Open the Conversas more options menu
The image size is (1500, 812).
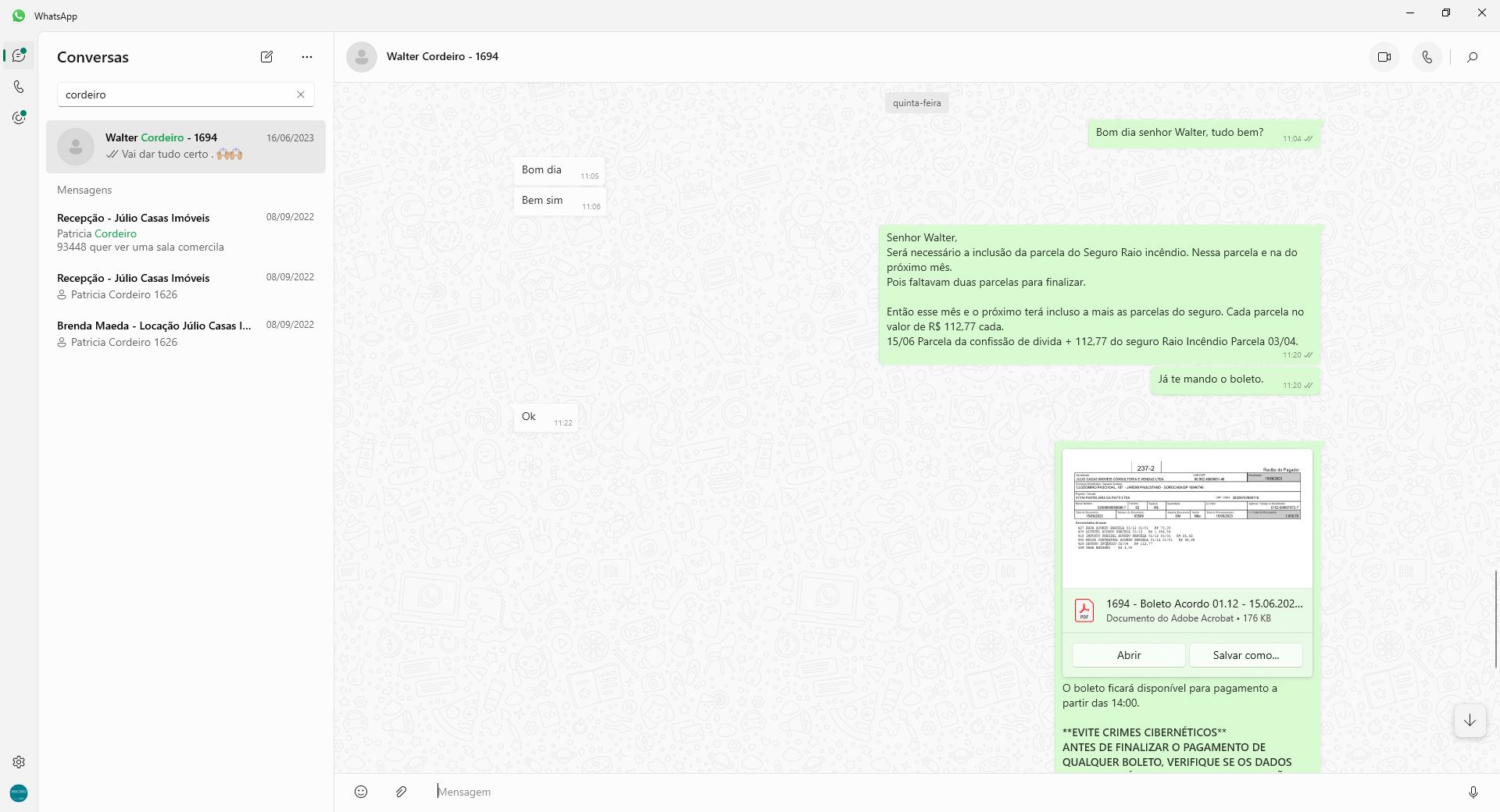click(307, 57)
